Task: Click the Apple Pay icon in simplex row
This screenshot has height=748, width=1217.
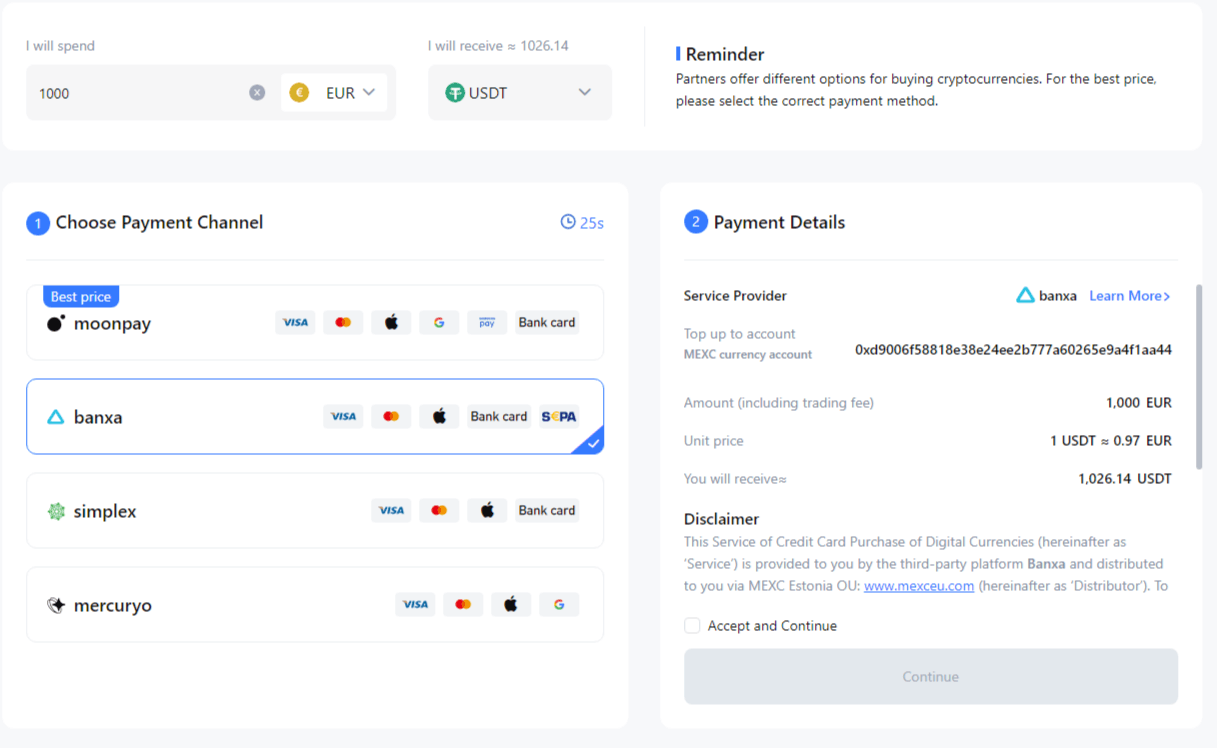Action: [x=487, y=511]
